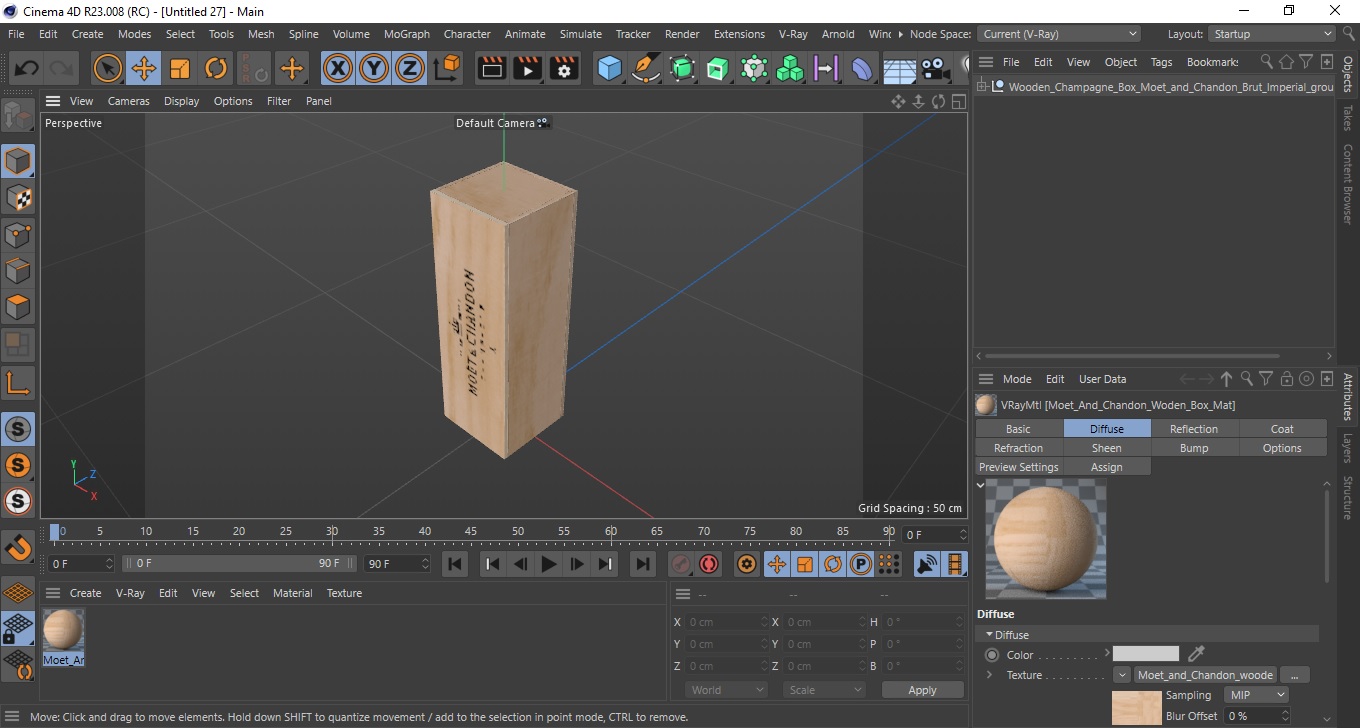Image resolution: width=1360 pixels, height=728 pixels.
Task: Switch to Bump tab
Action: coord(1194,448)
